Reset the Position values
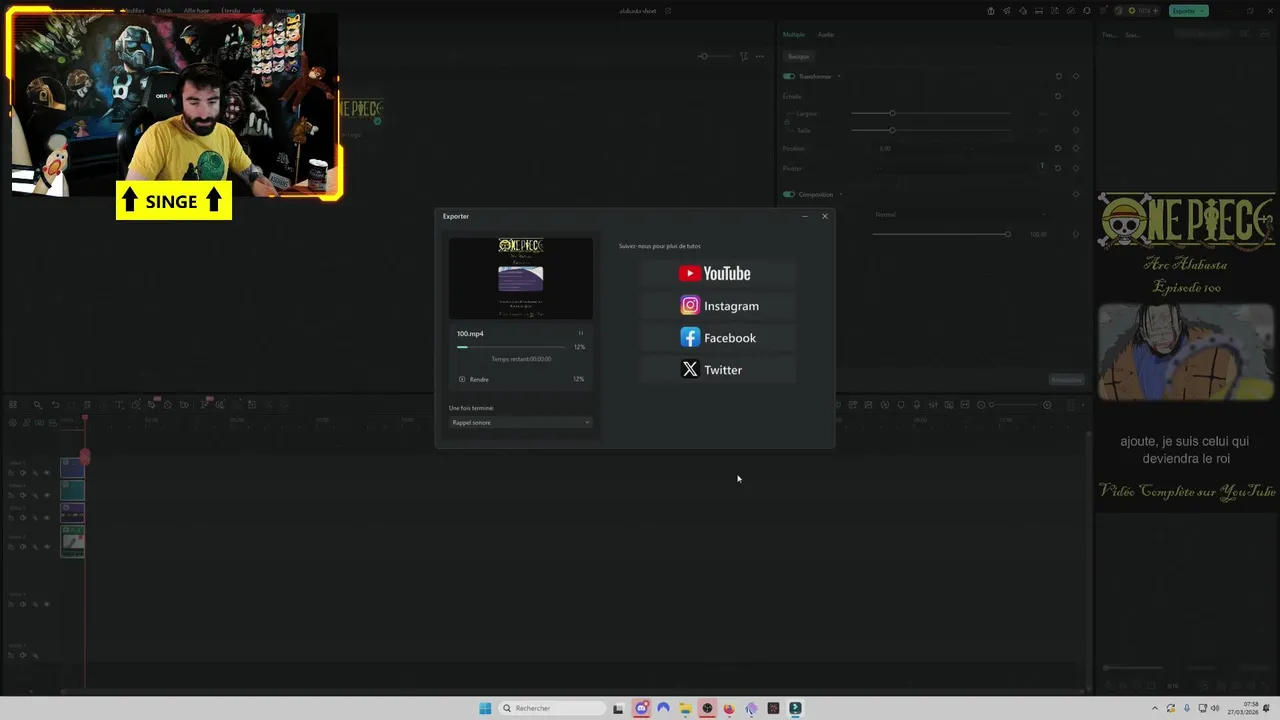 coord(1058,148)
